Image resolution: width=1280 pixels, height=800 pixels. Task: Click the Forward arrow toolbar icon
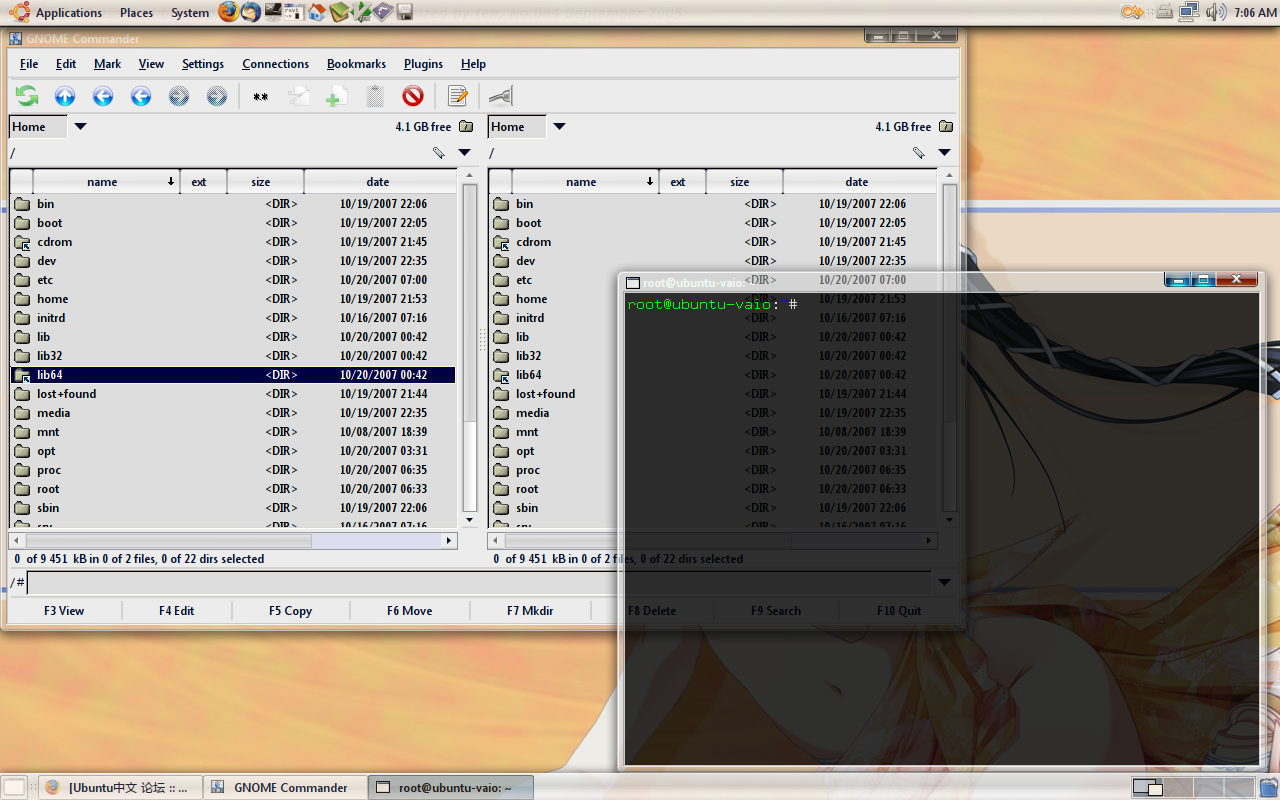point(179,96)
